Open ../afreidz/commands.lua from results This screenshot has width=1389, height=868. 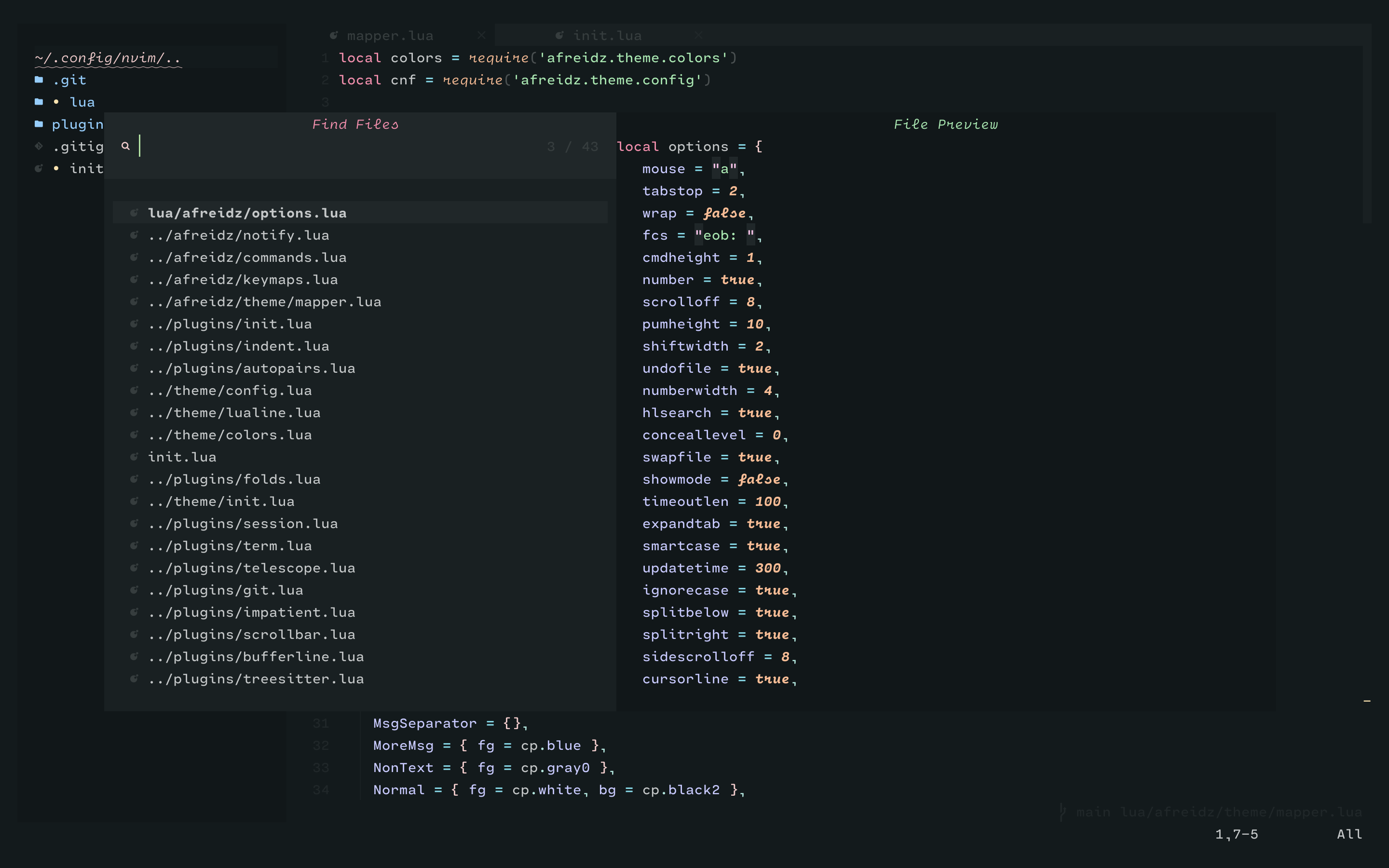pyautogui.click(x=247, y=257)
